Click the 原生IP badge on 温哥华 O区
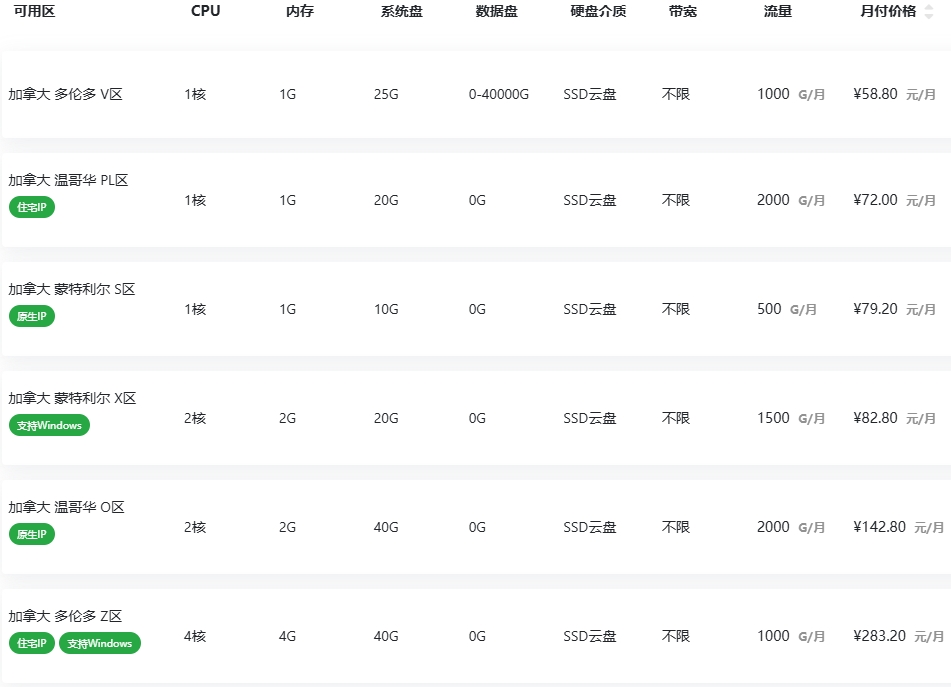This screenshot has height=687, width=951. pyautogui.click(x=32, y=534)
